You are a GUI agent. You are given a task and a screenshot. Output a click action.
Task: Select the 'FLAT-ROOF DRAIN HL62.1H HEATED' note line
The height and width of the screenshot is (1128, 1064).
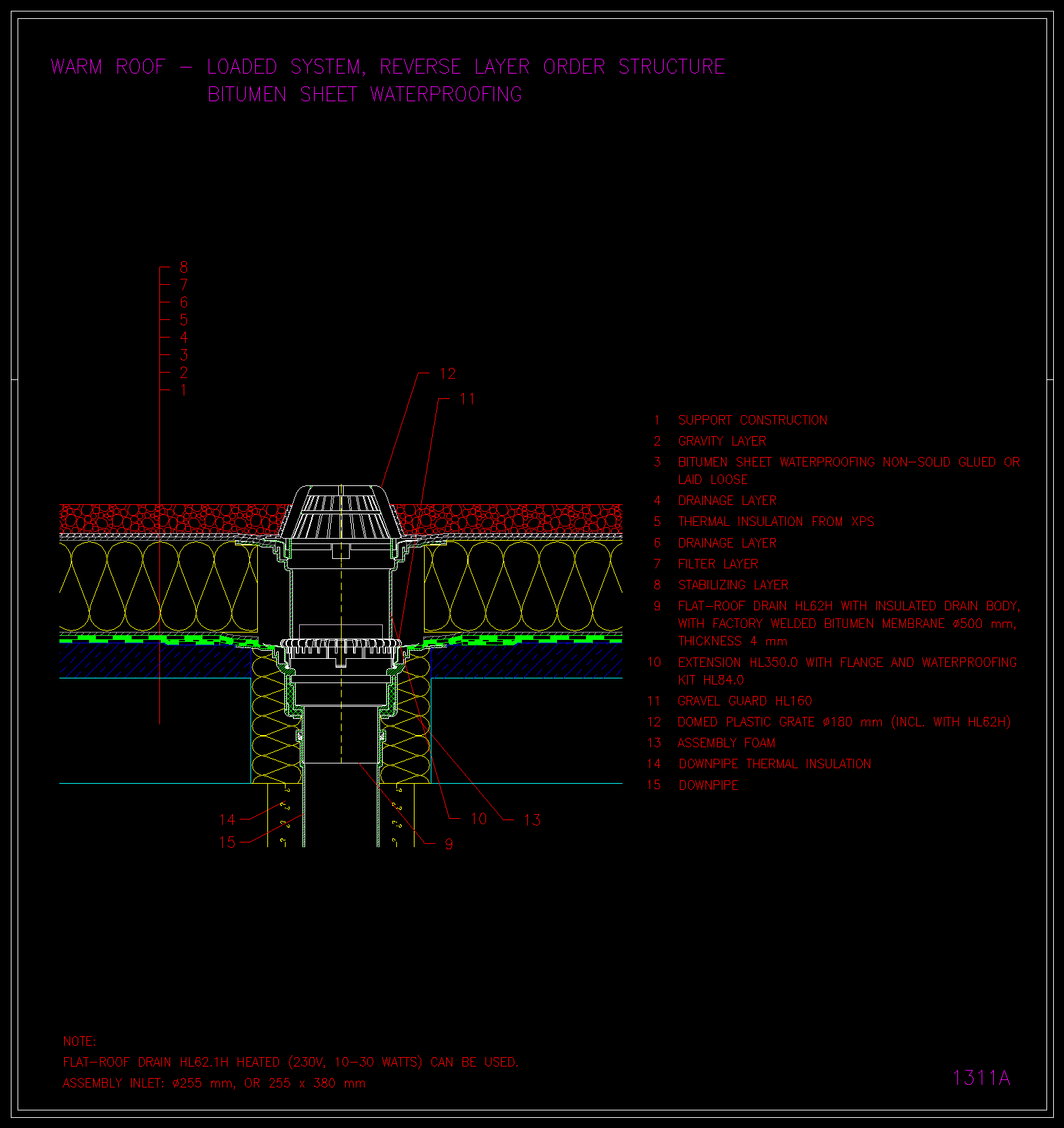(x=290, y=1062)
